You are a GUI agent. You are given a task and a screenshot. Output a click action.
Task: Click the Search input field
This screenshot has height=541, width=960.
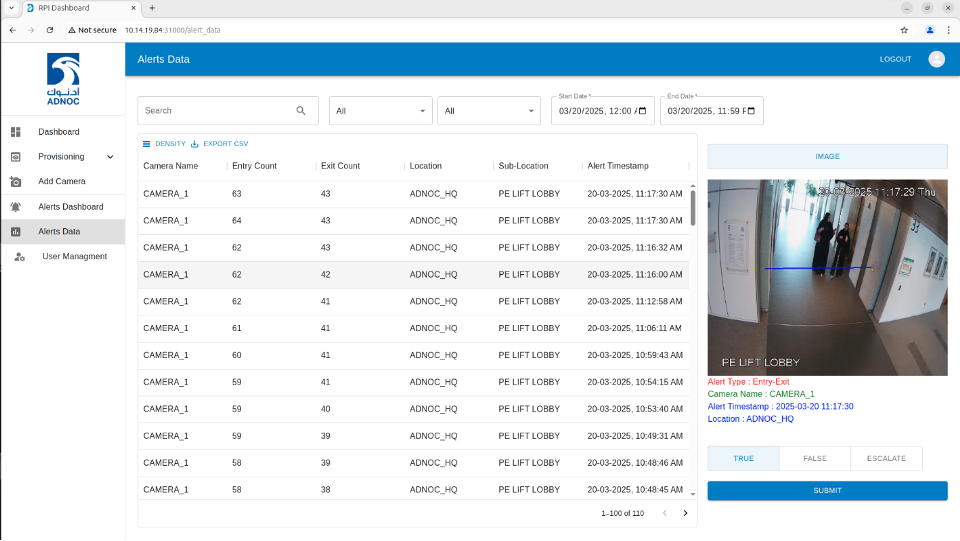click(228, 111)
